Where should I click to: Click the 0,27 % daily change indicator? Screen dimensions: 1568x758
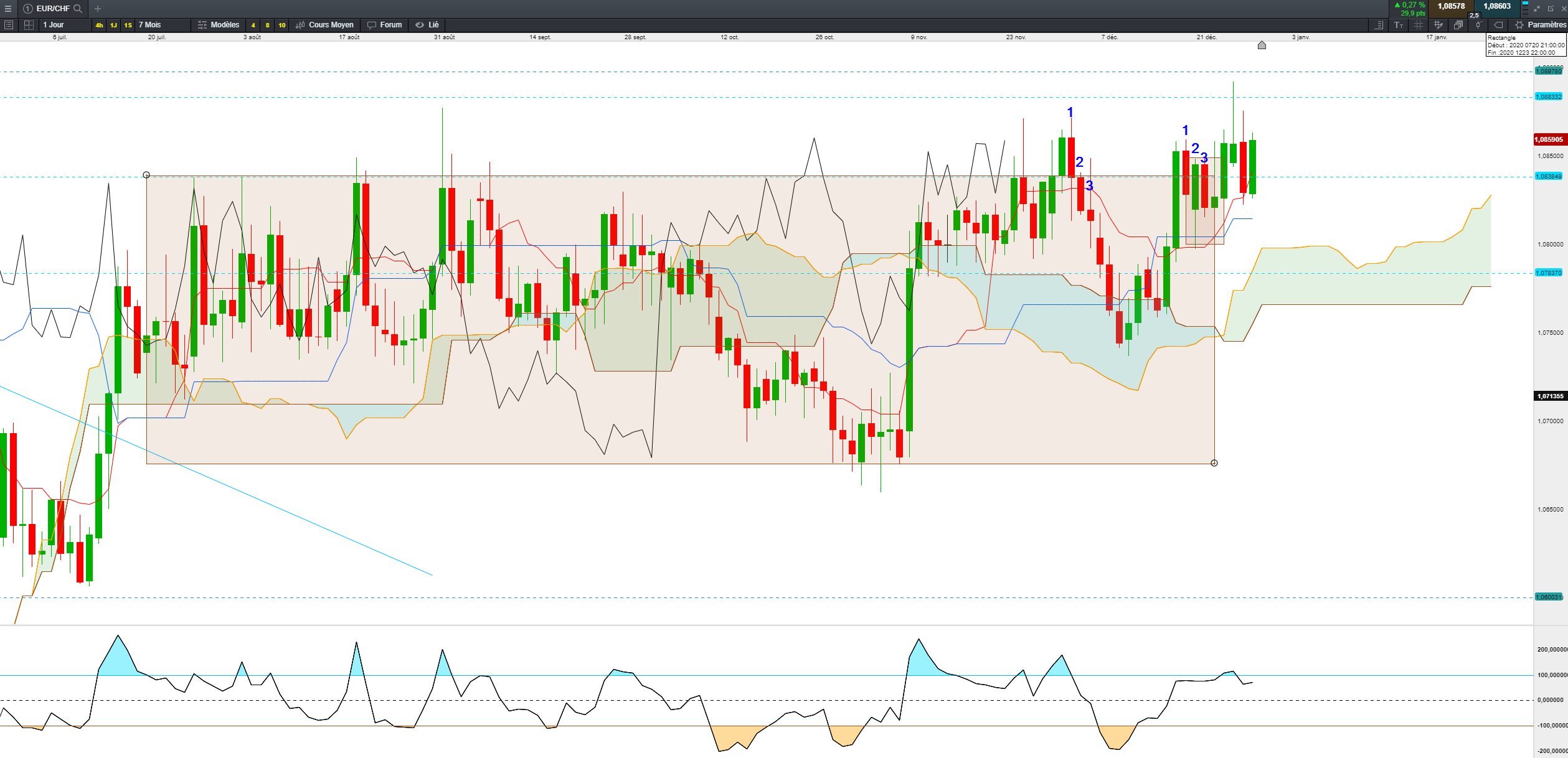pyautogui.click(x=1409, y=5)
